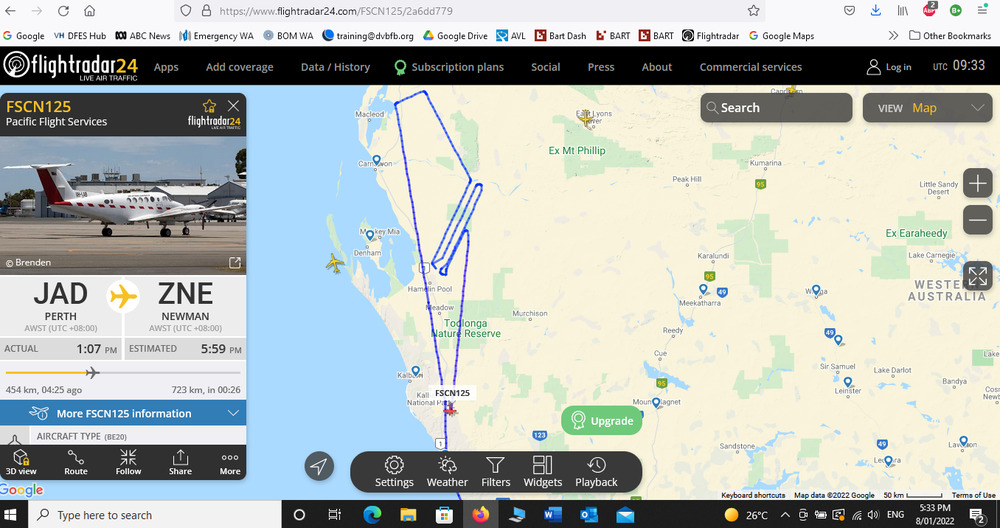Click the green Upgrade button

[601, 421]
